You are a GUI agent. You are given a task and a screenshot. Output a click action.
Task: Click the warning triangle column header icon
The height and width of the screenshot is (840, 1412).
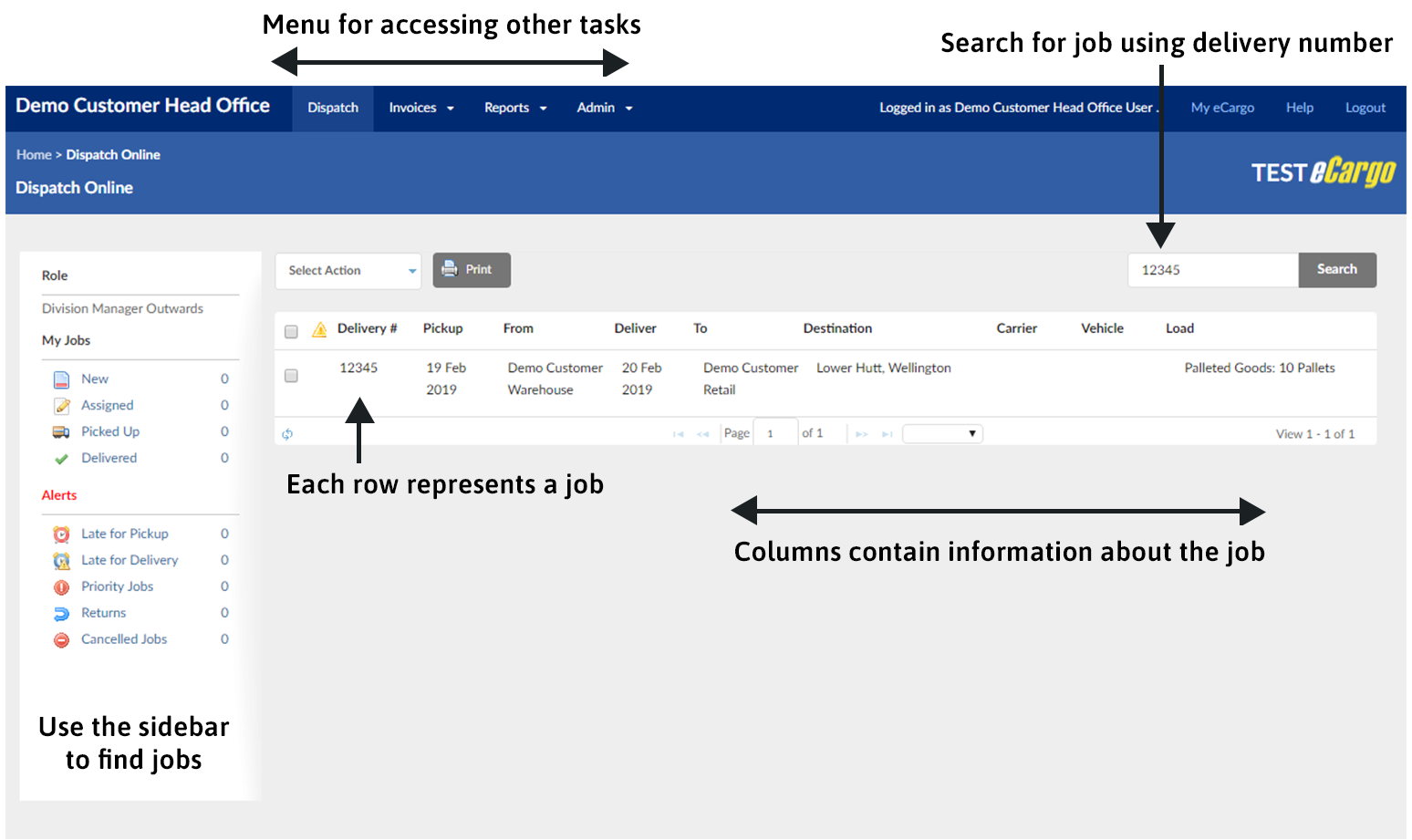point(319,329)
